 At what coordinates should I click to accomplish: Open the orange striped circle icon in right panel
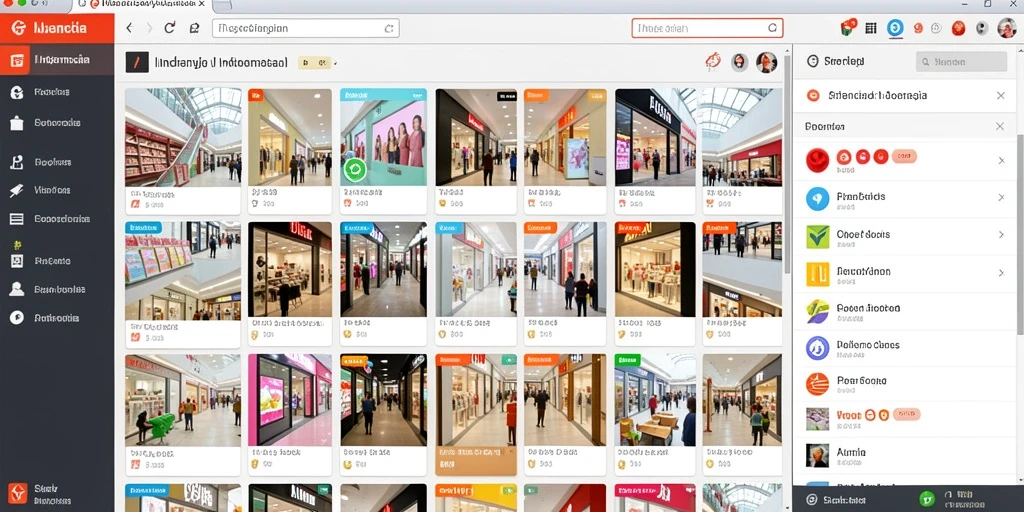point(818,385)
